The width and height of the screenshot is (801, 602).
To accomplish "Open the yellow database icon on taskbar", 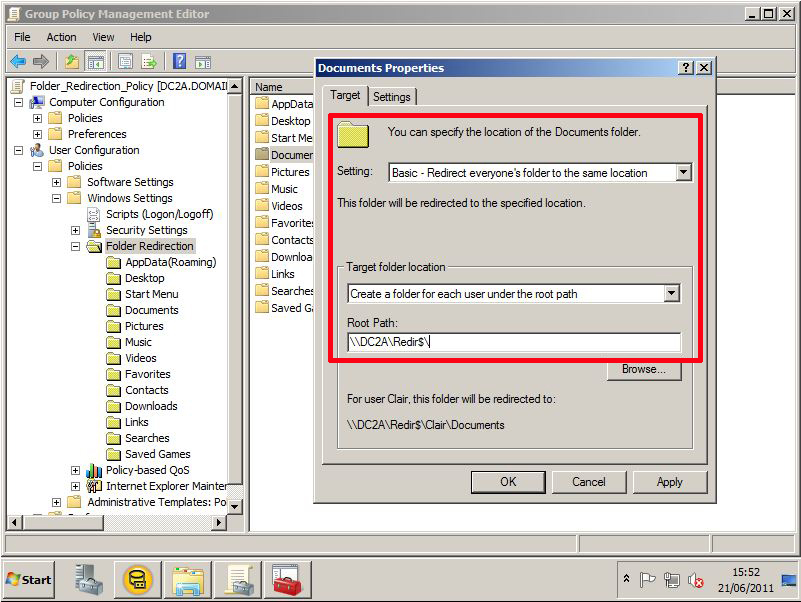I will (x=137, y=580).
